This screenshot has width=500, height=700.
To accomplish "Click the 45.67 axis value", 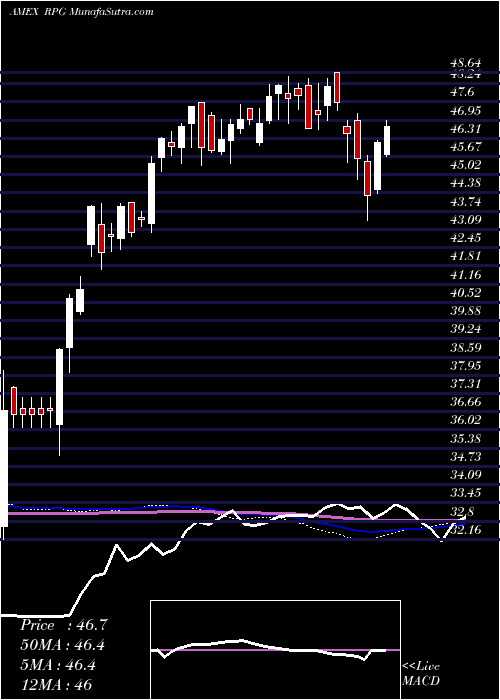I will pyautogui.click(x=465, y=147).
